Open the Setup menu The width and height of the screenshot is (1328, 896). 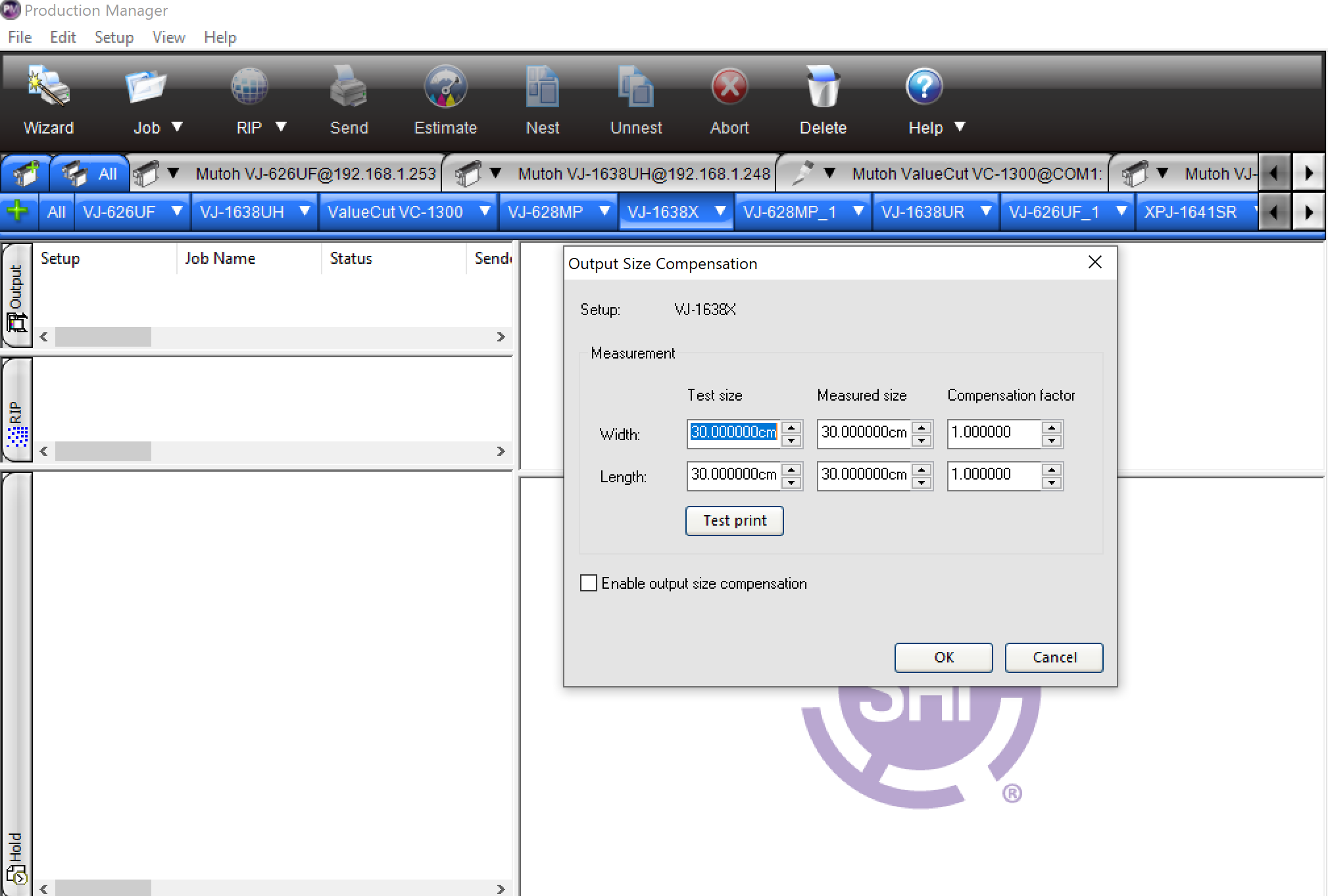tap(114, 37)
